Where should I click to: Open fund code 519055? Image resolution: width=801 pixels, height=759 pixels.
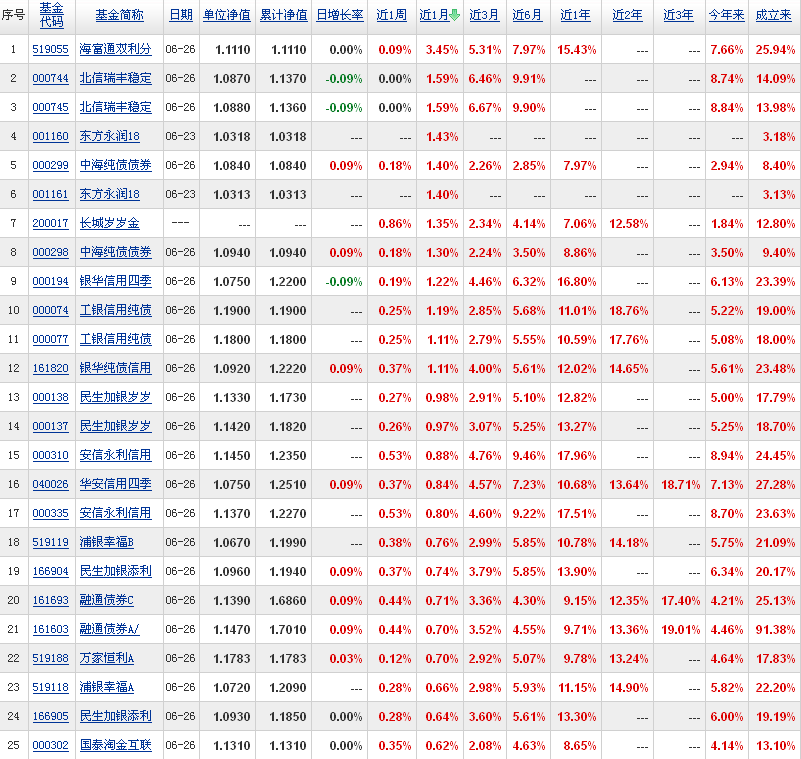[x=51, y=50]
